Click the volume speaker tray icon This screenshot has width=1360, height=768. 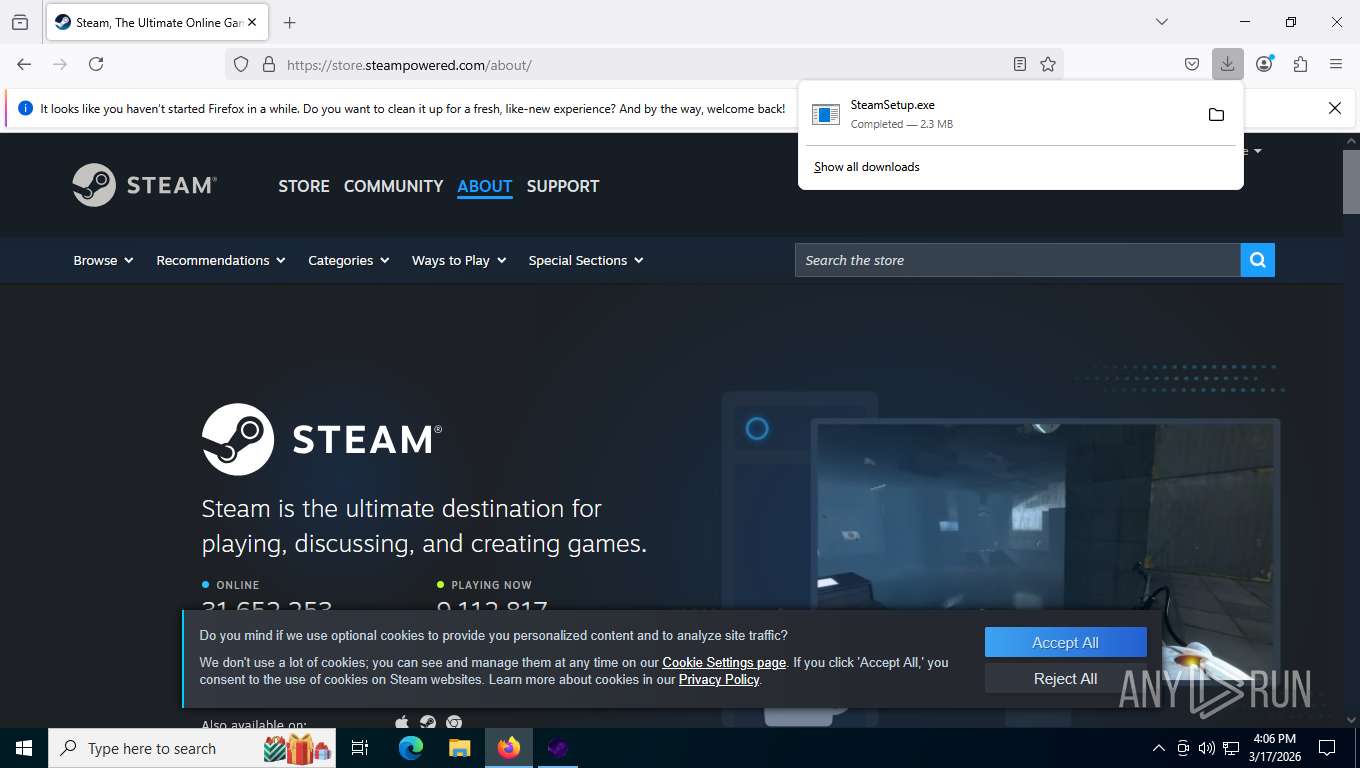(x=1207, y=748)
